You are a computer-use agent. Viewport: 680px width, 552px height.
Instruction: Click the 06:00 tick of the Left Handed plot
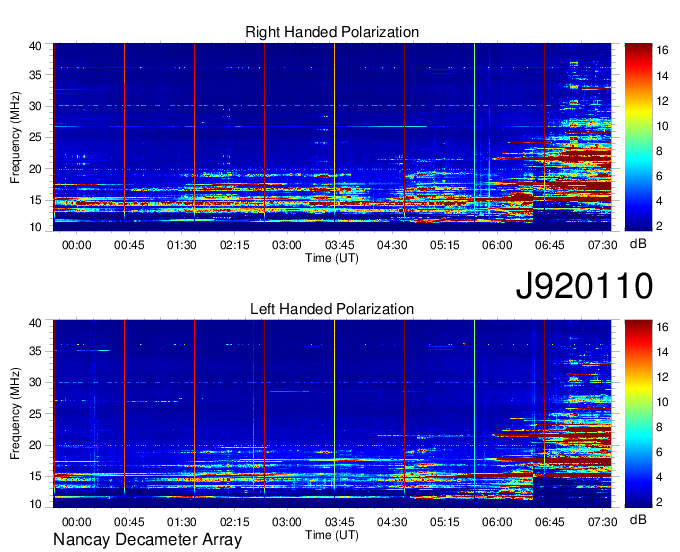(x=497, y=522)
